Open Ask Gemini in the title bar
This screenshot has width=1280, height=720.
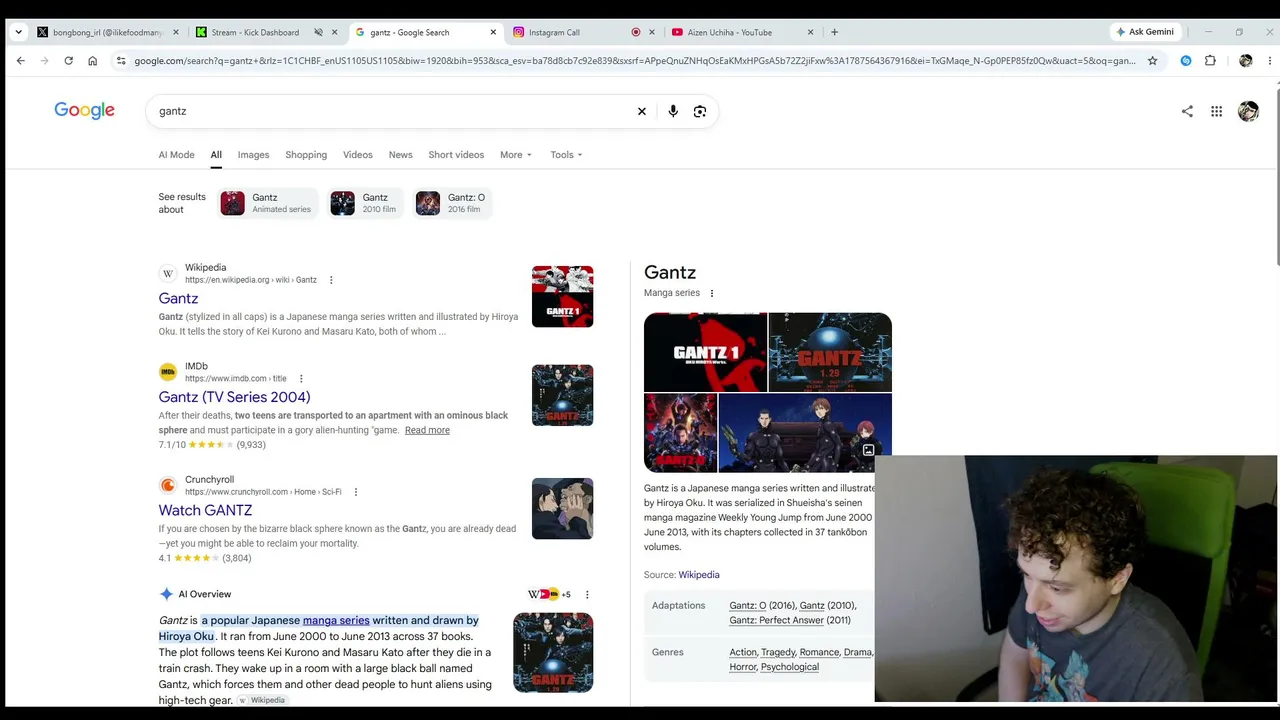[x=1145, y=32]
